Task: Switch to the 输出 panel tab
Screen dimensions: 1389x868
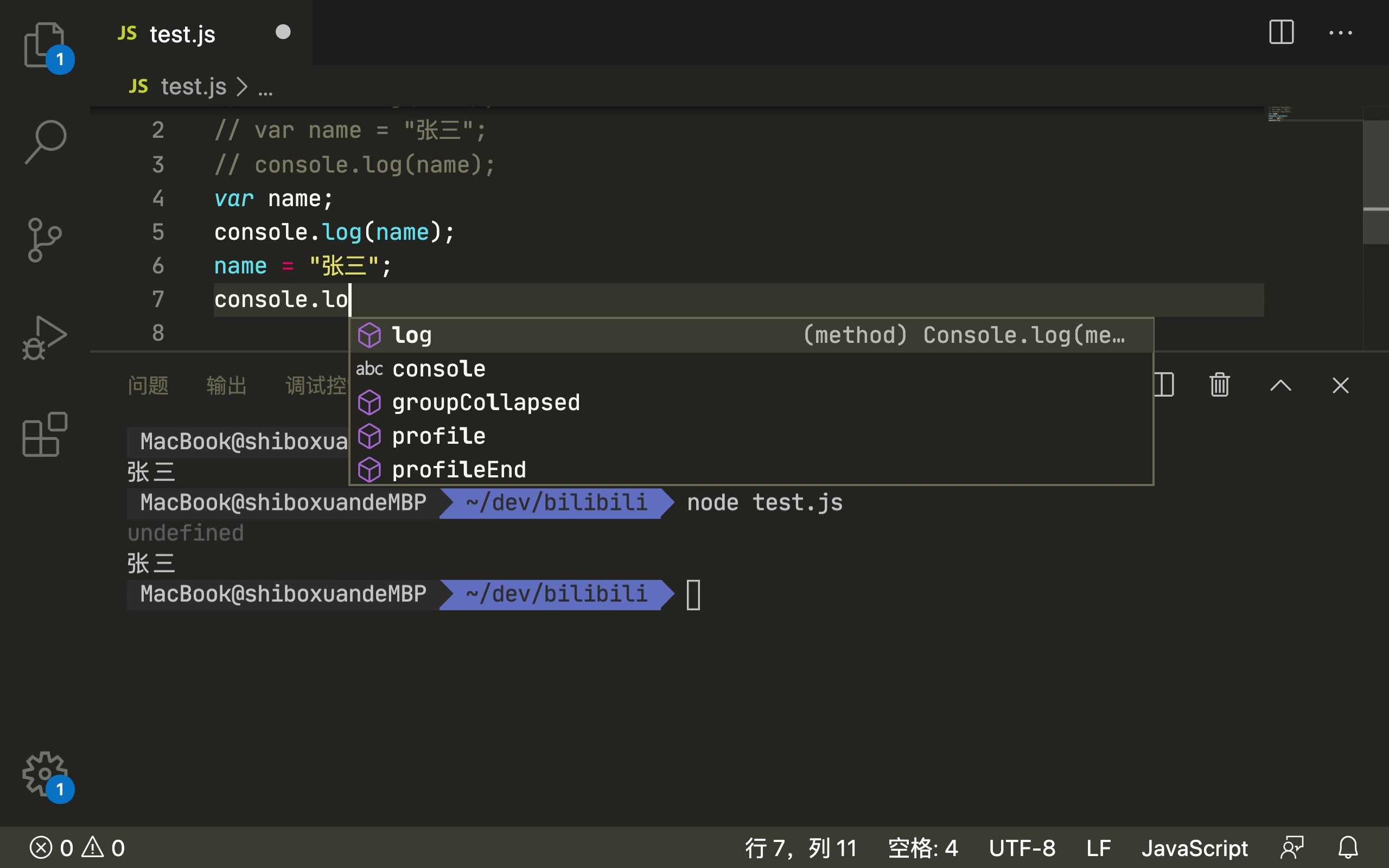Action: coord(226,385)
